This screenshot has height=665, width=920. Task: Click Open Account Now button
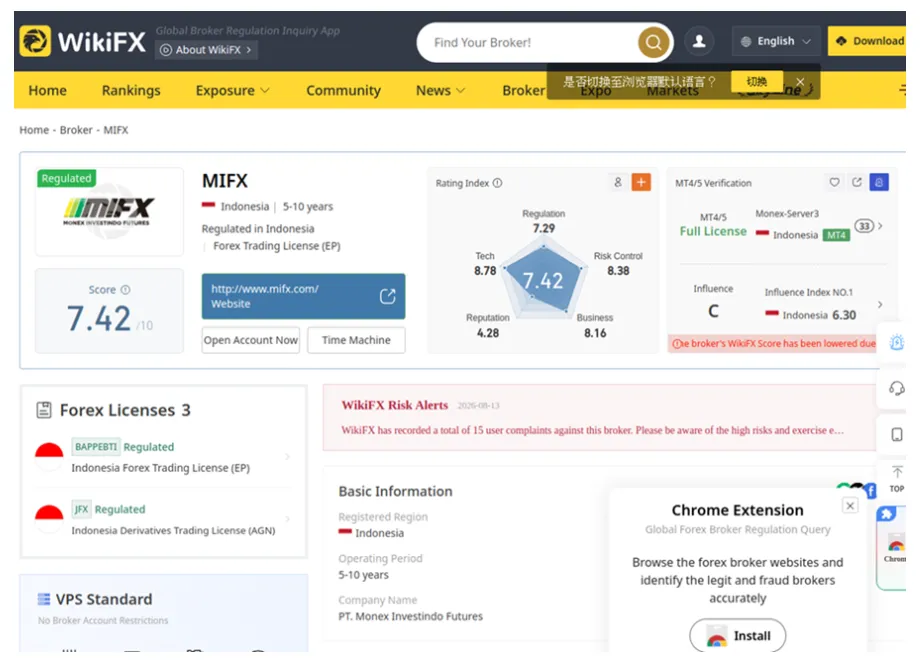pyautogui.click(x=251, y=340)
